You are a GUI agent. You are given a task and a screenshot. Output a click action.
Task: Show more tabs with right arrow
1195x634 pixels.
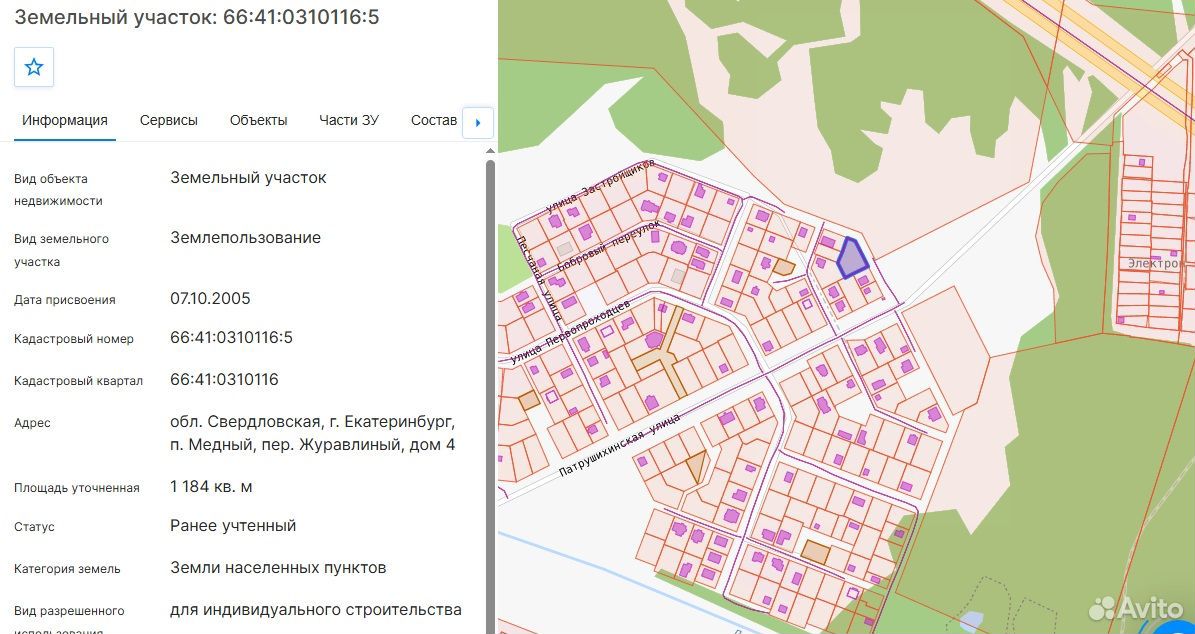[478, 123]
